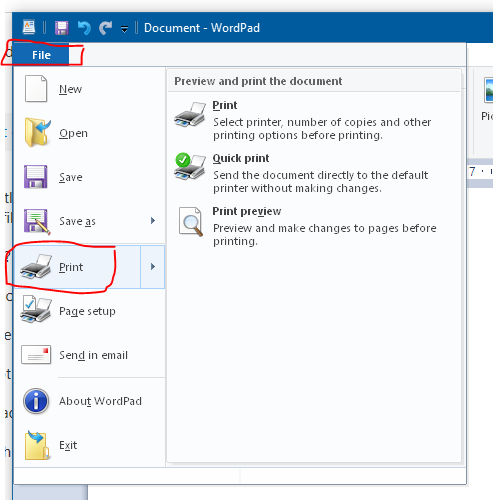Click the printer icon beside Print description
Viewport: 493px width, 500px height.
[x=190, y=114]
